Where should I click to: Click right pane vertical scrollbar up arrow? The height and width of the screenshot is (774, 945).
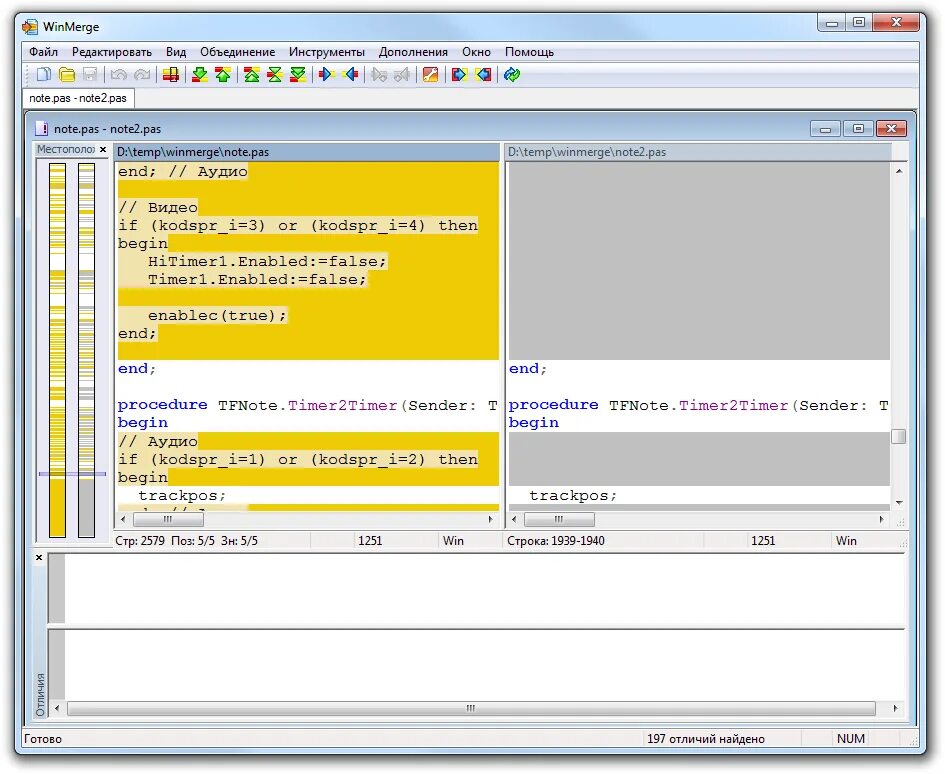pos(899,171)
